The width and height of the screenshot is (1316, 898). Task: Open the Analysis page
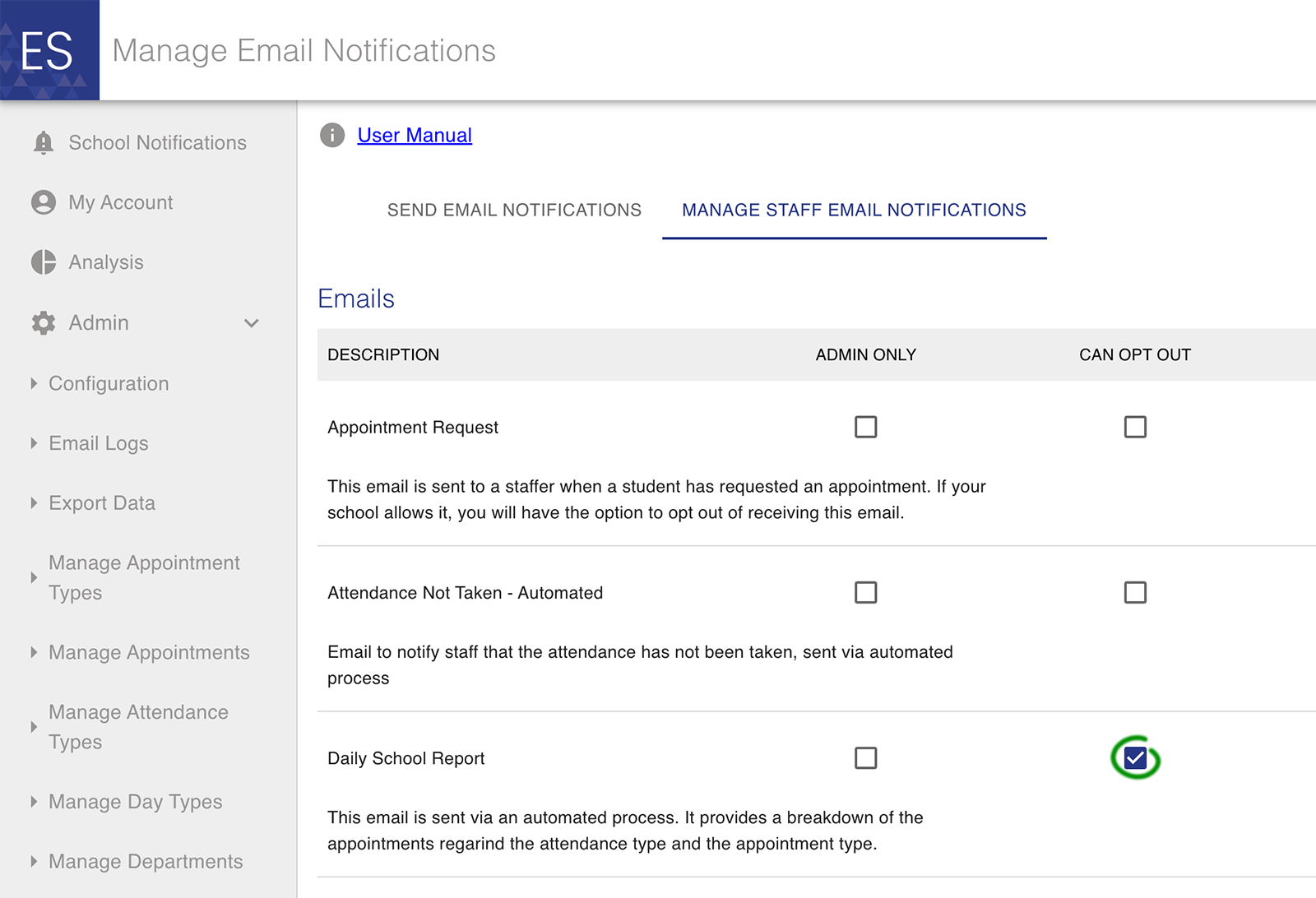point(106,262)
